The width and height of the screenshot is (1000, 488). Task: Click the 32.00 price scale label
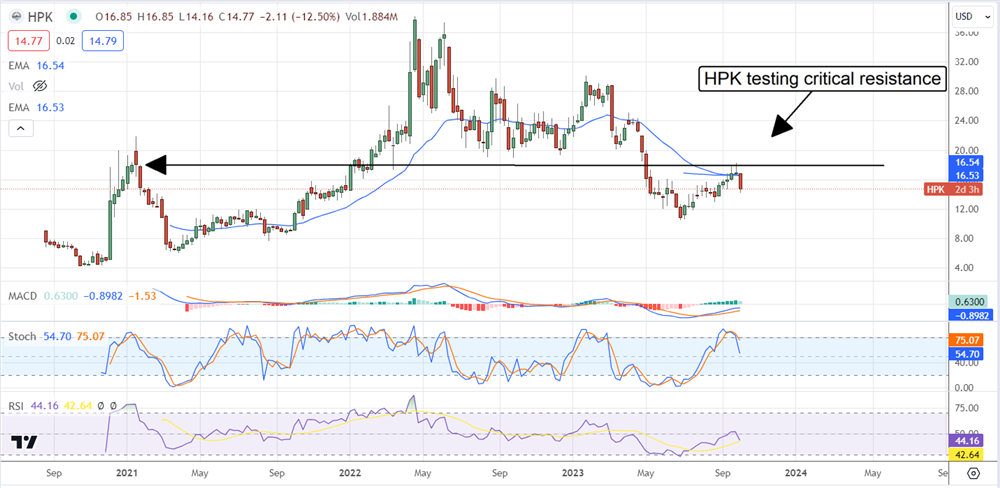tap(967, 62)
